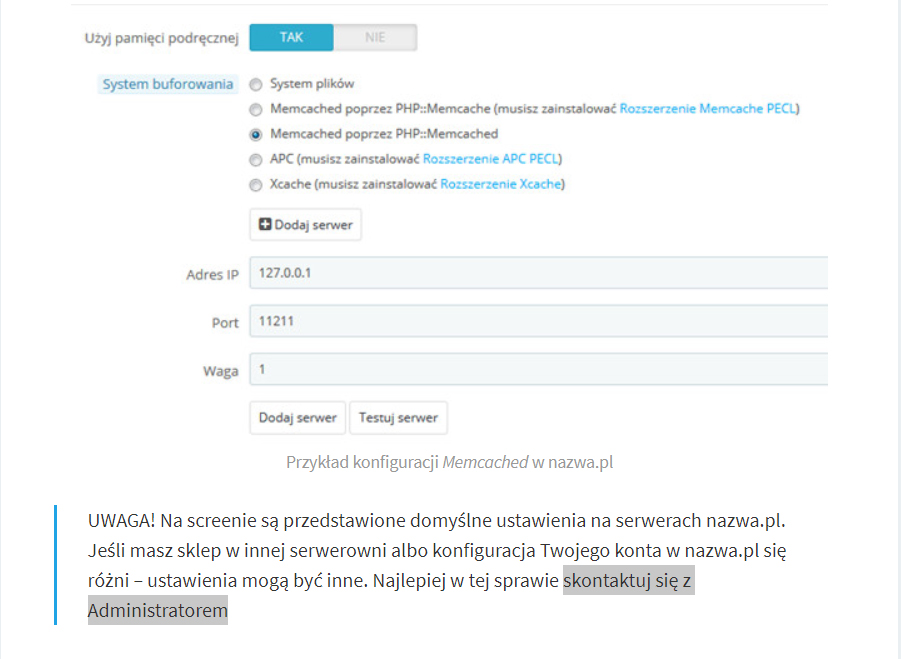Open Rozszerzenie Memcache PECL link
This screenshot has height=659, width=901.
click(x=708, y=109)
